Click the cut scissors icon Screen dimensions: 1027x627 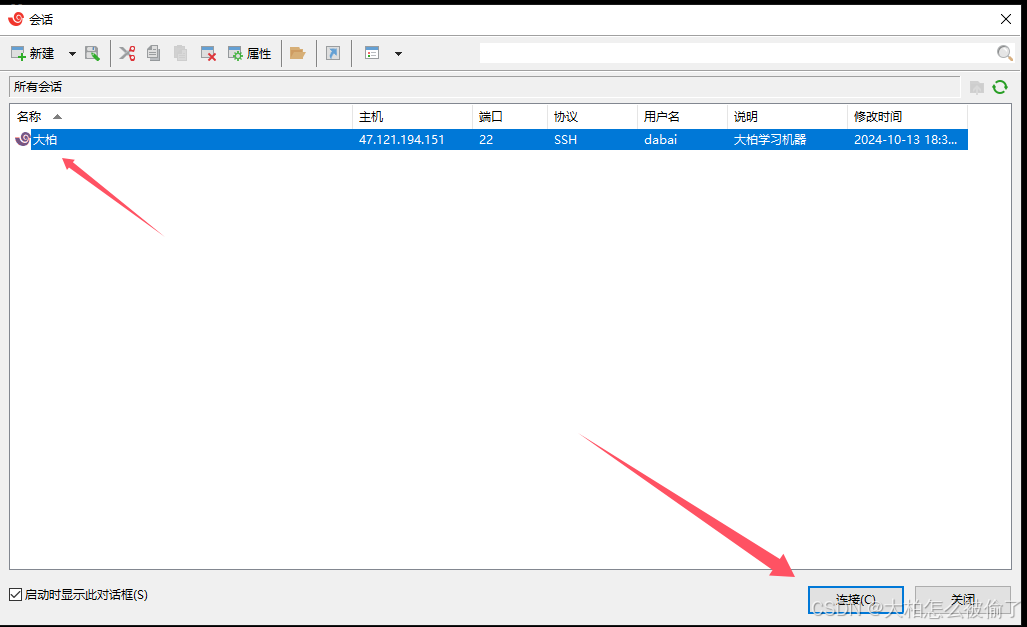(127, 53)
